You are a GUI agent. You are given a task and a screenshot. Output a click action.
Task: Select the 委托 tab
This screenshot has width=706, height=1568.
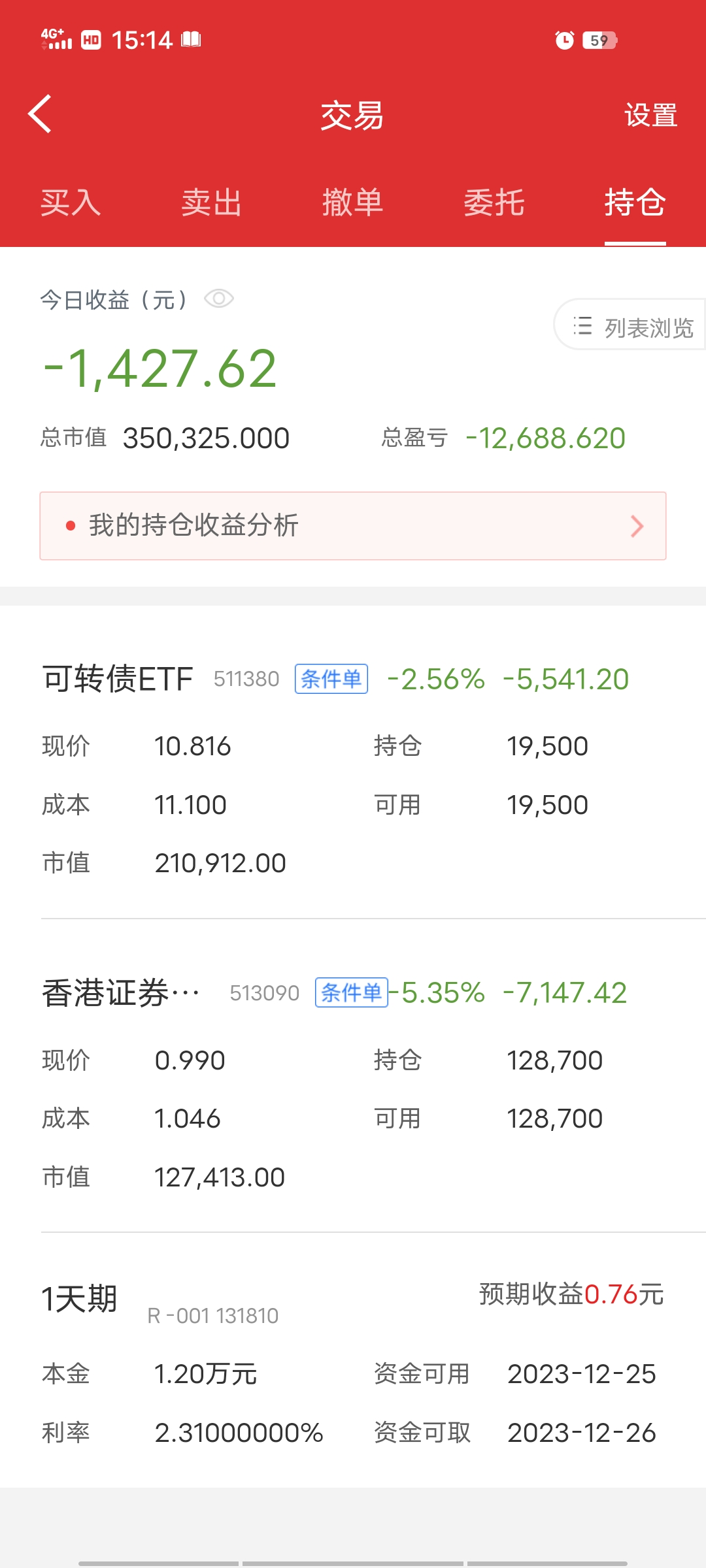494,203
